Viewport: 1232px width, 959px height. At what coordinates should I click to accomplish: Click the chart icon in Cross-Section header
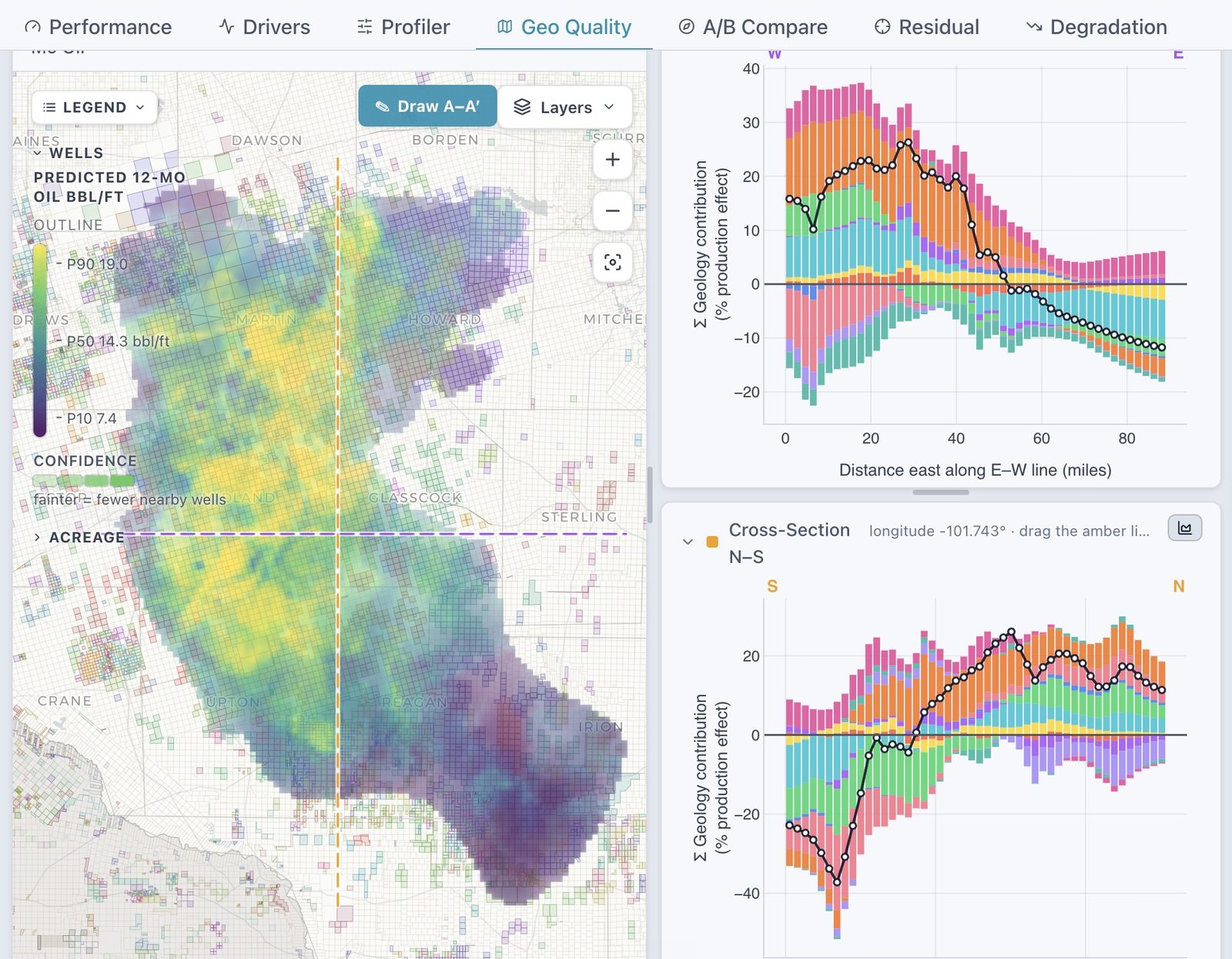[1185, 528]
